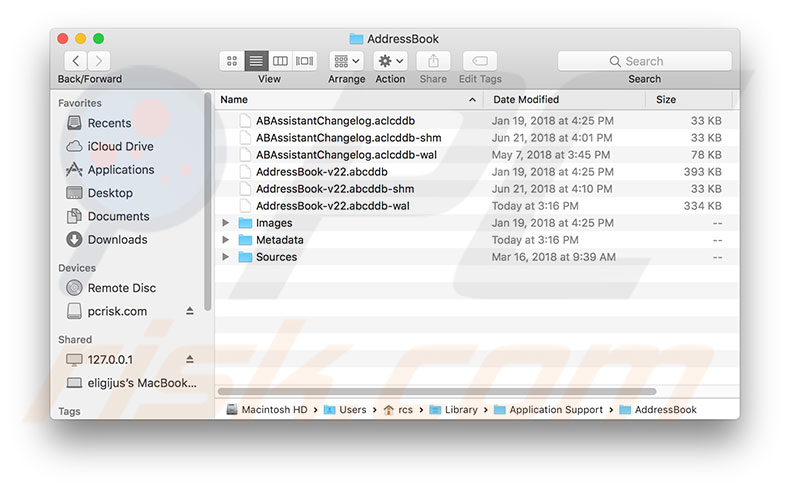Select eligijus's MacBook in Shared
The height and width of the screenshot is (491, 790).
(x=132, y=383)
